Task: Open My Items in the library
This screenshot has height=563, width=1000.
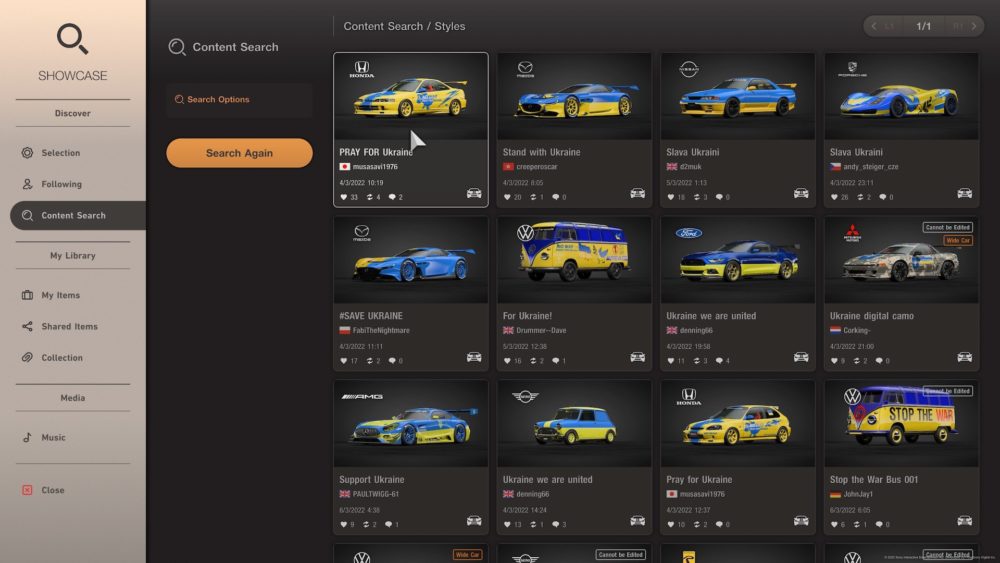Action: pyautogui.click(x=61, y=295)
